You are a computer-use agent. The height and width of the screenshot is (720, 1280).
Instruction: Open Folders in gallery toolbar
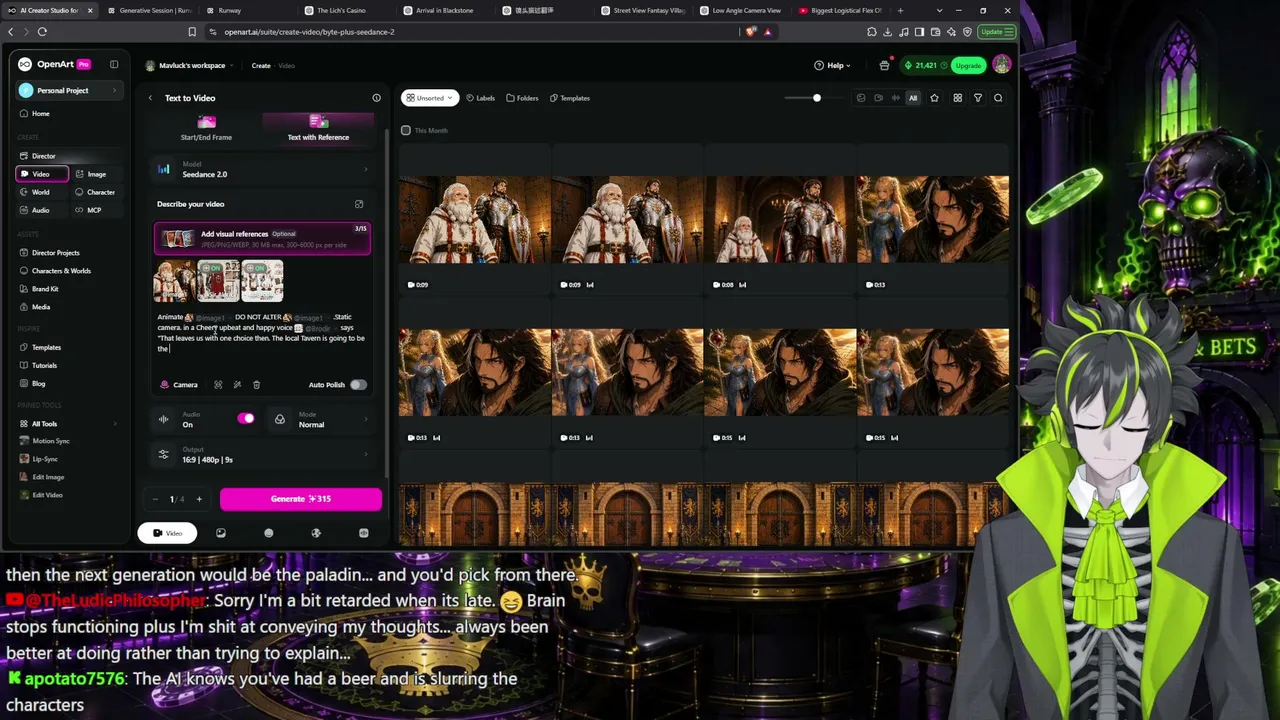click(523, 98)
